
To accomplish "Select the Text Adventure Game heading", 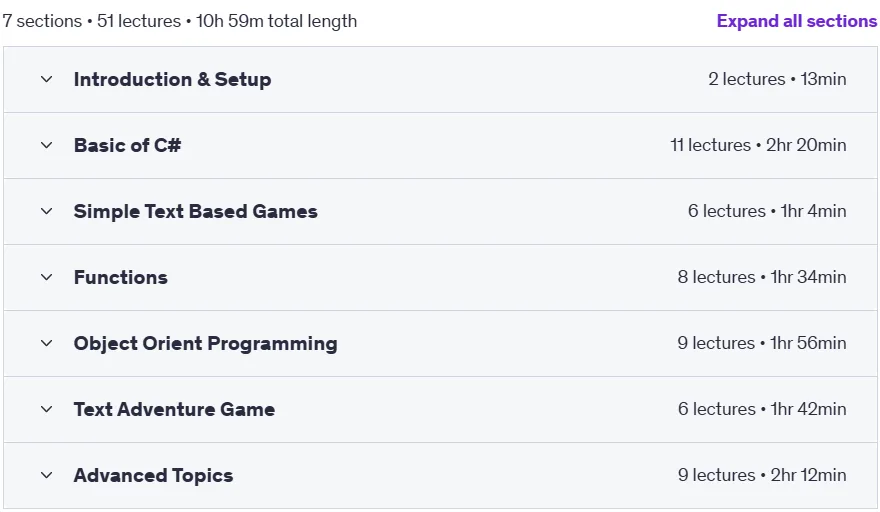I will click(174, 409).
